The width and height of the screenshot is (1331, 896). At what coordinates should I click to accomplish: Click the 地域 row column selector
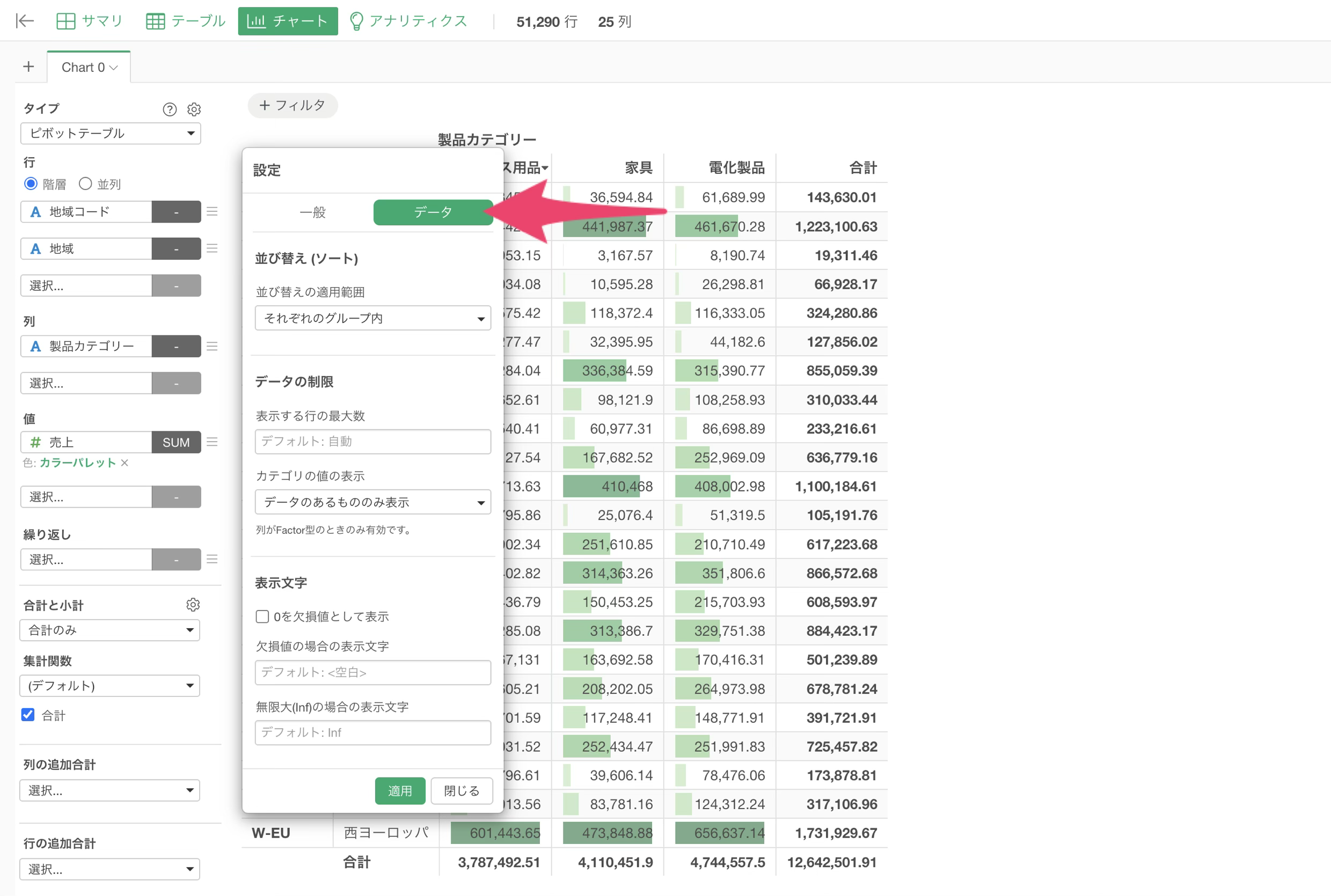coord(86,248)
